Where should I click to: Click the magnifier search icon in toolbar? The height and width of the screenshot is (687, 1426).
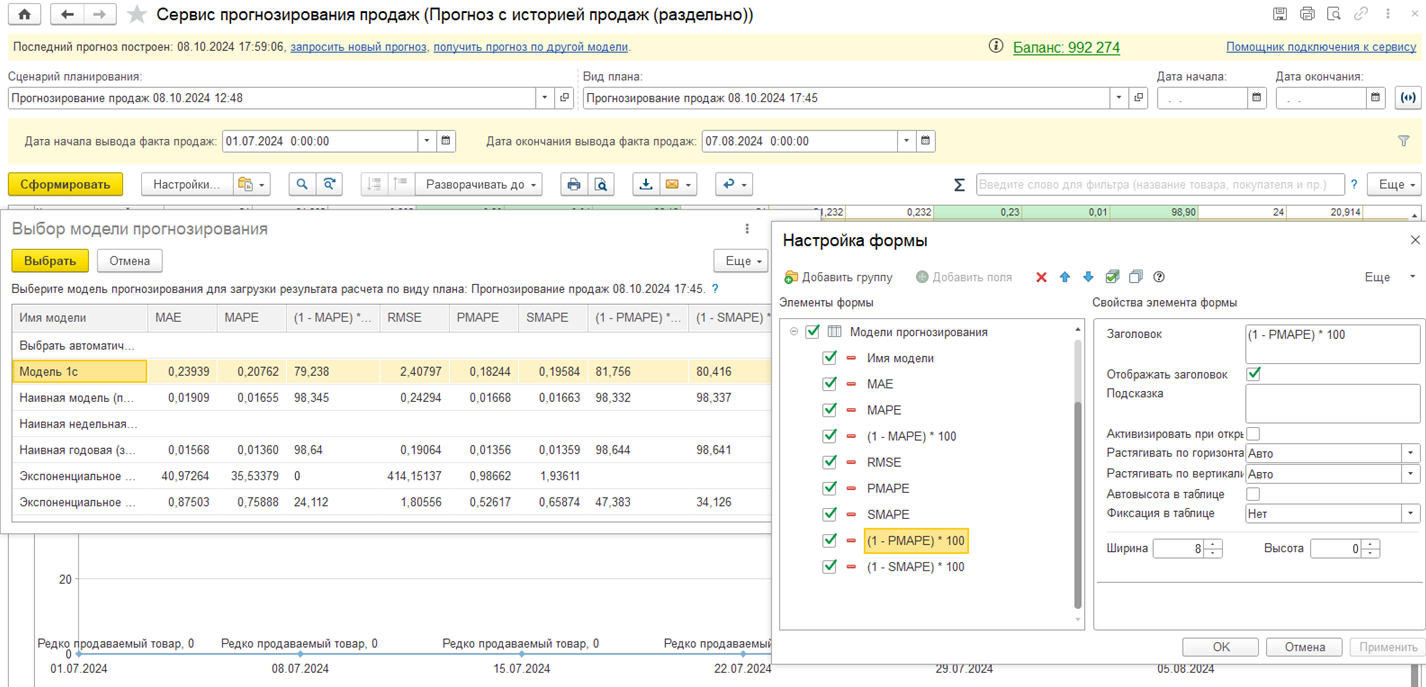[x=301, y=185]
